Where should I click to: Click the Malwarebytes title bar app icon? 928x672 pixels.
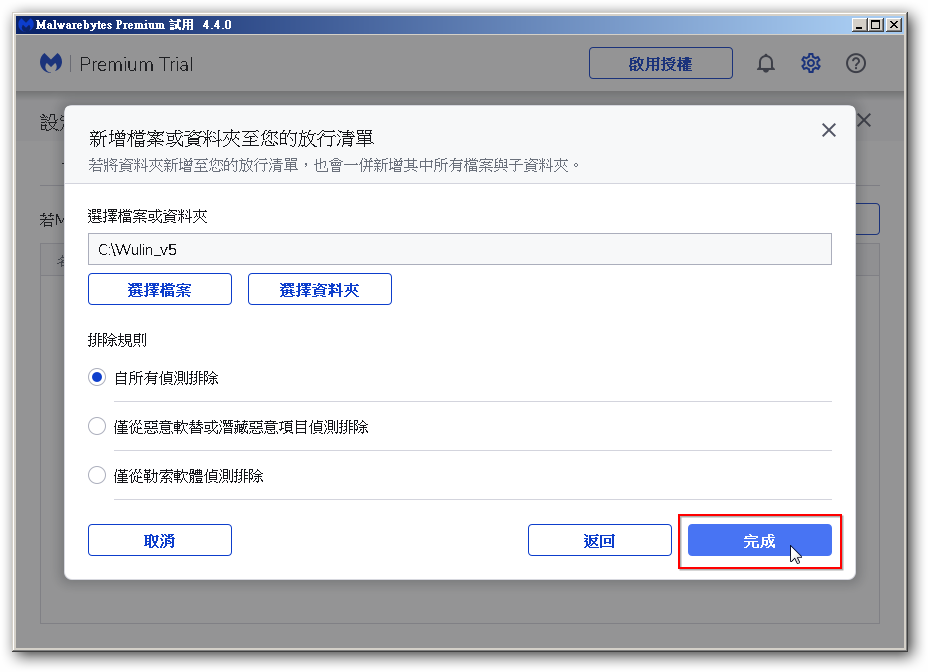25,24
